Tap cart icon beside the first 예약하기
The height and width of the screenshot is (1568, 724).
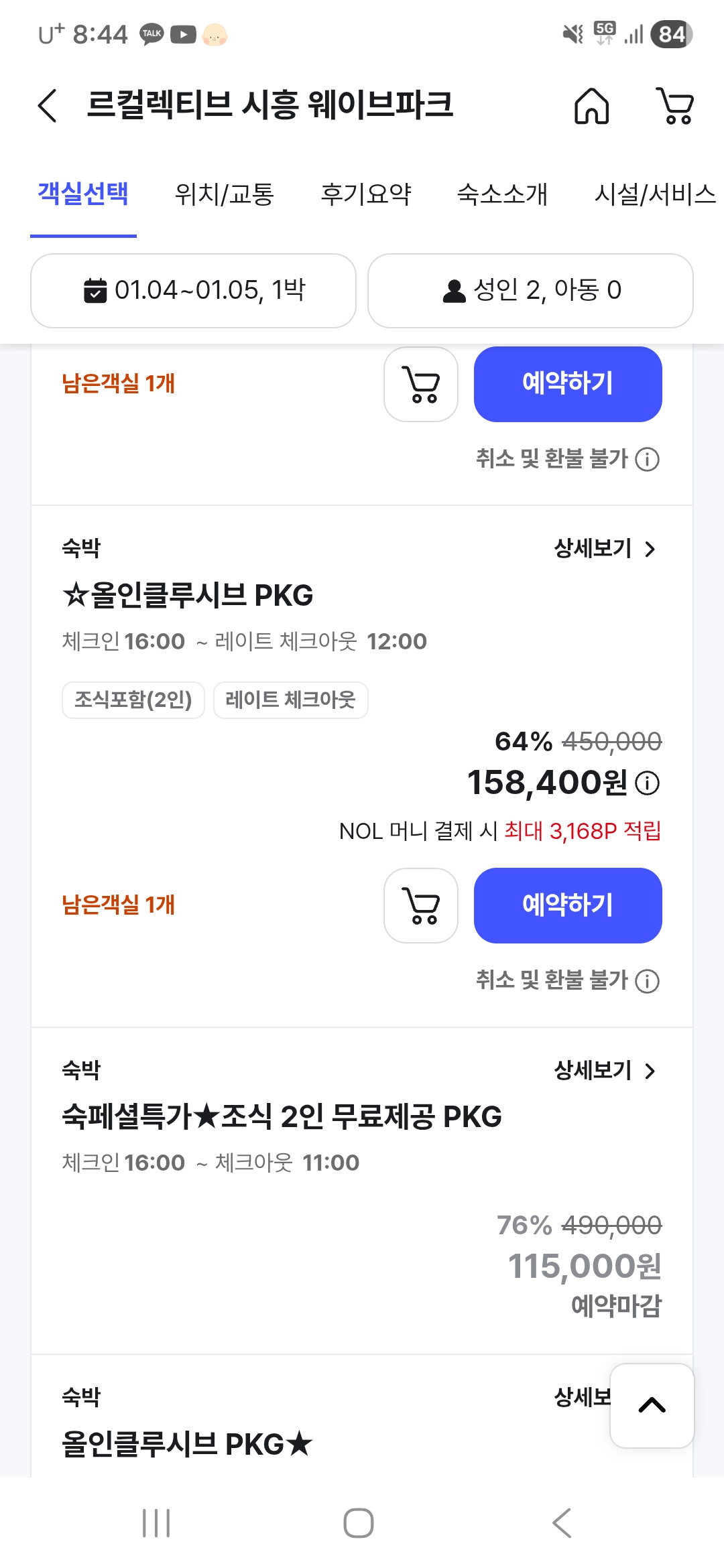pos(421,384)
